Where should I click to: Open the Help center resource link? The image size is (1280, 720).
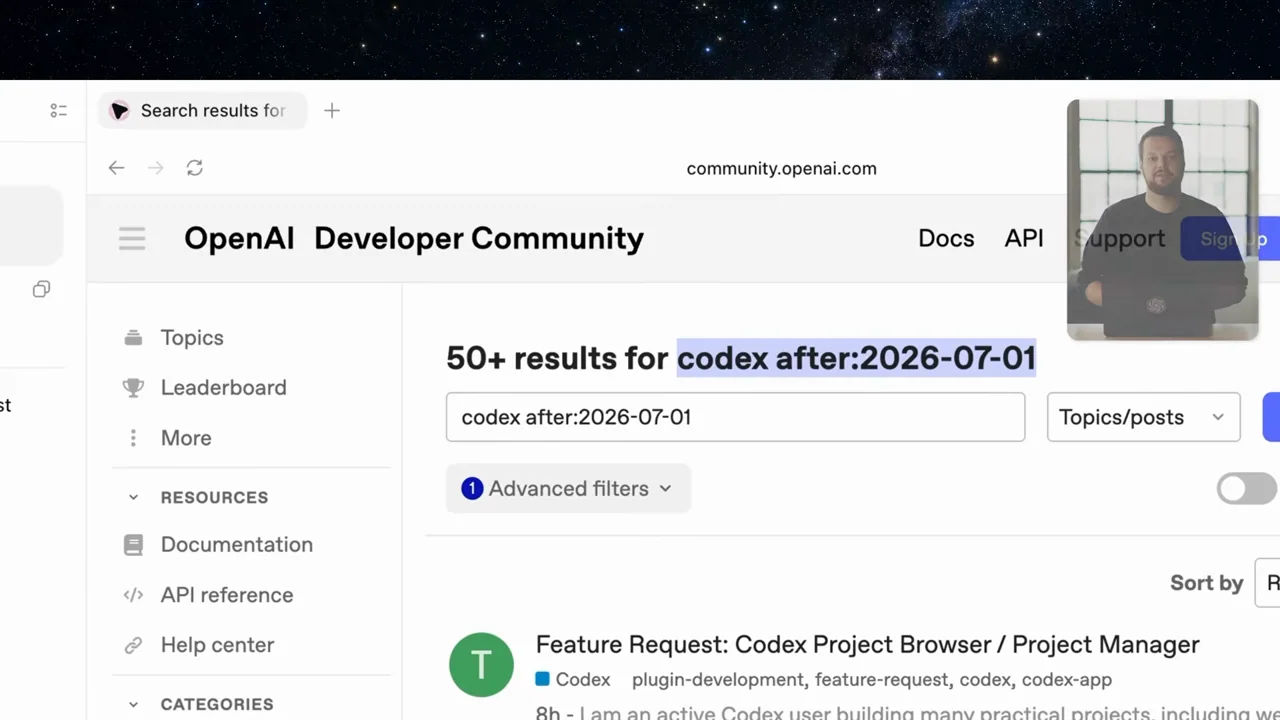coord(218,645)
